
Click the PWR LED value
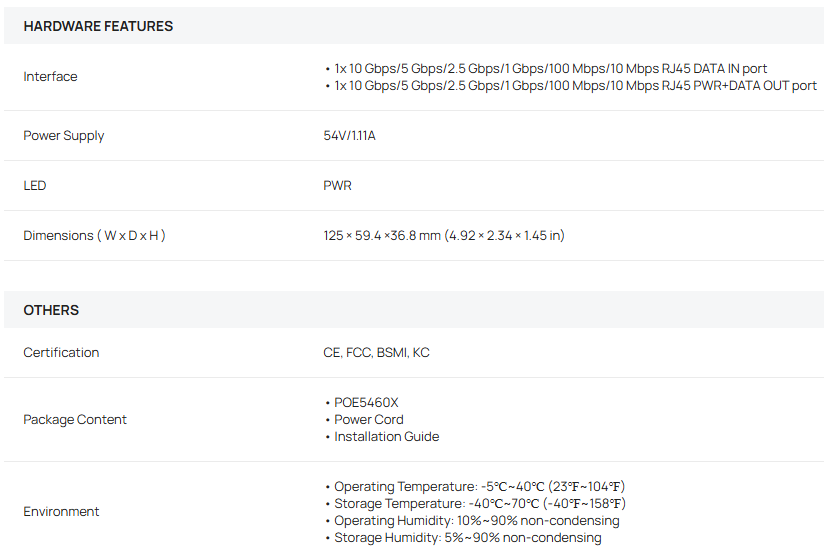click(337, 185)
